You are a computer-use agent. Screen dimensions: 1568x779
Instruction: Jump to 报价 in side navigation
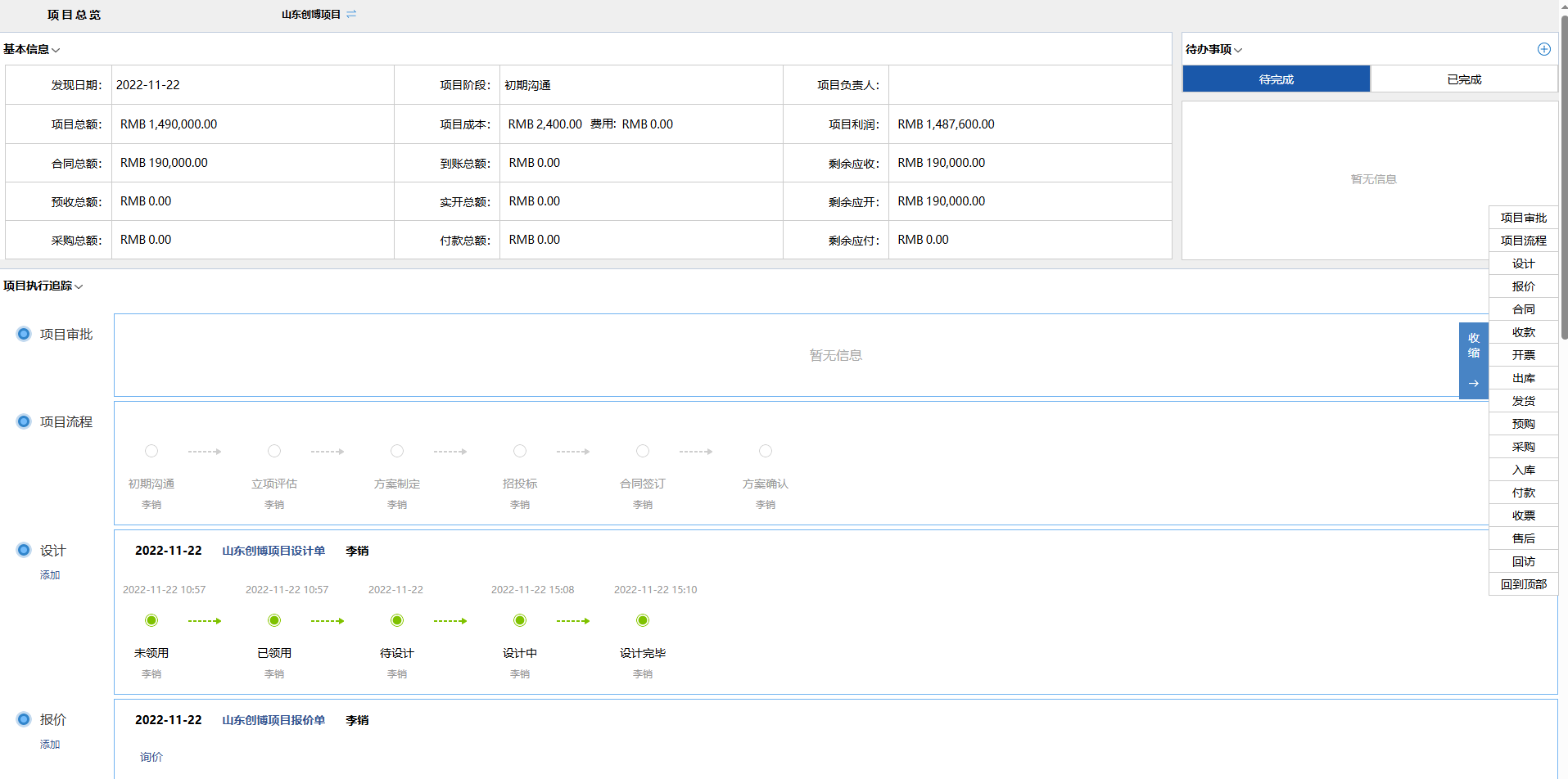[1523, 286]
